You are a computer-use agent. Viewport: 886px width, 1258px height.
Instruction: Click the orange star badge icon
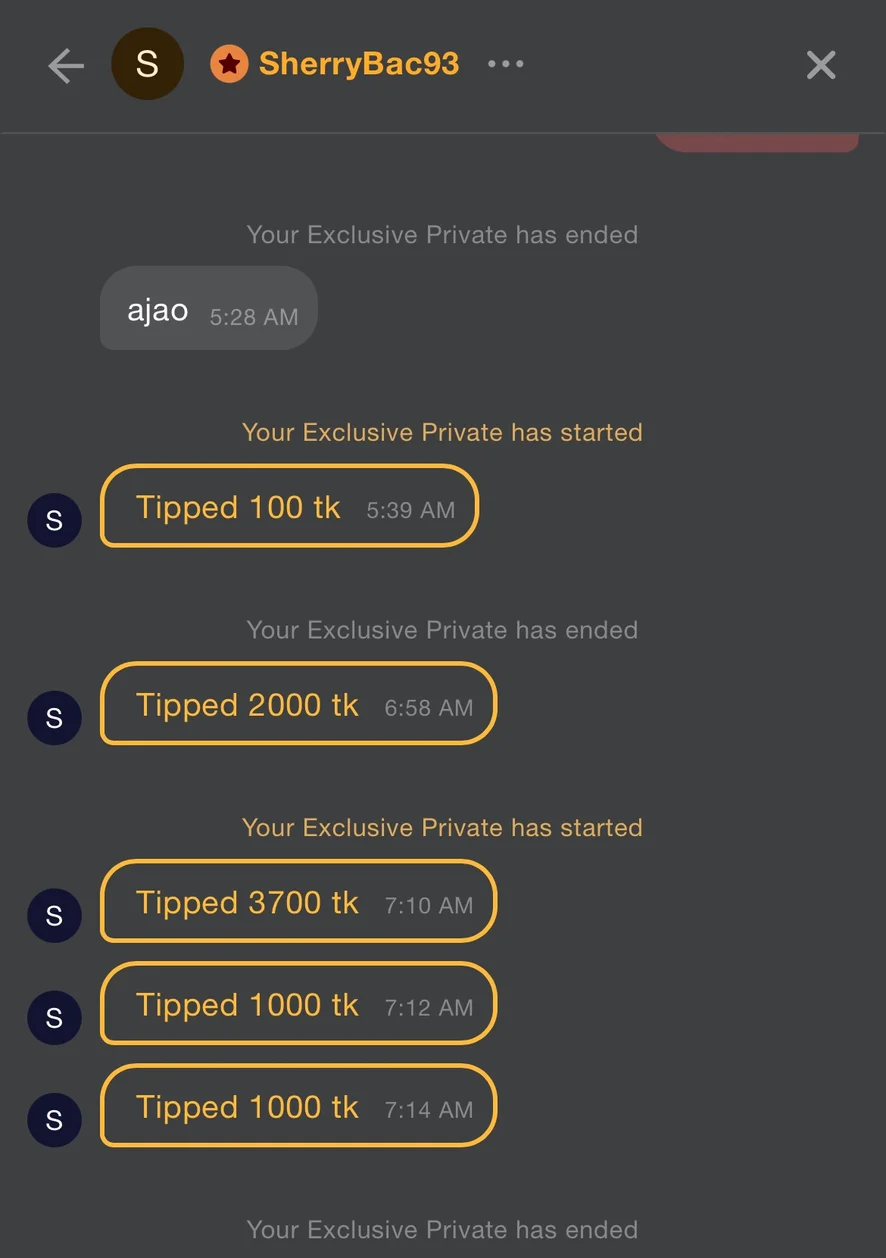[229, 65]
